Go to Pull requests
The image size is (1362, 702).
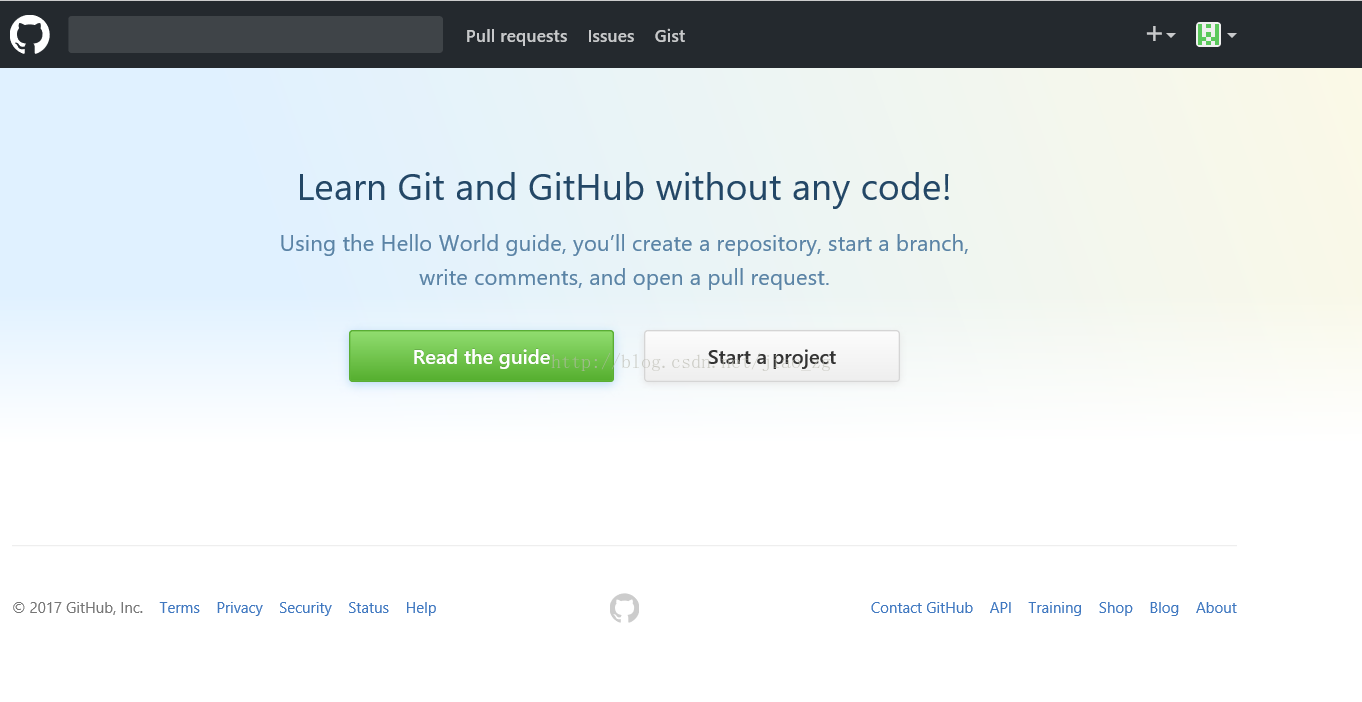(516, 36)
